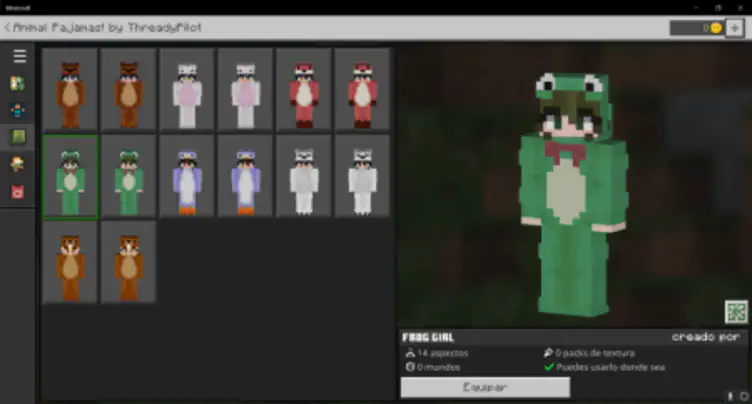752x404 pixels.
Task: Open the red pig-face sidebar icon
Action: [x=18, y=192]
